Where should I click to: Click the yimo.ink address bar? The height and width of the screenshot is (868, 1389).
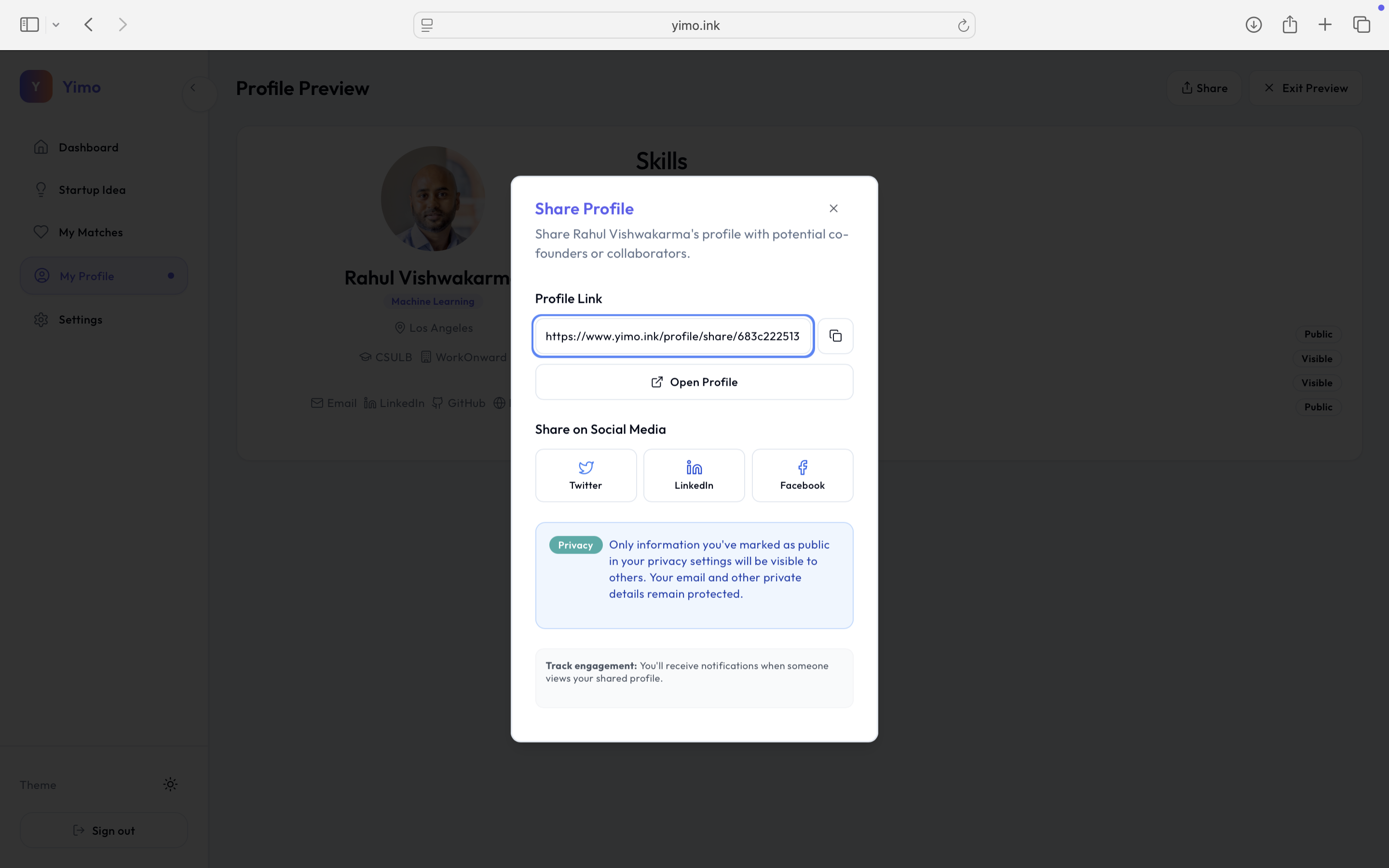point(694,25)
